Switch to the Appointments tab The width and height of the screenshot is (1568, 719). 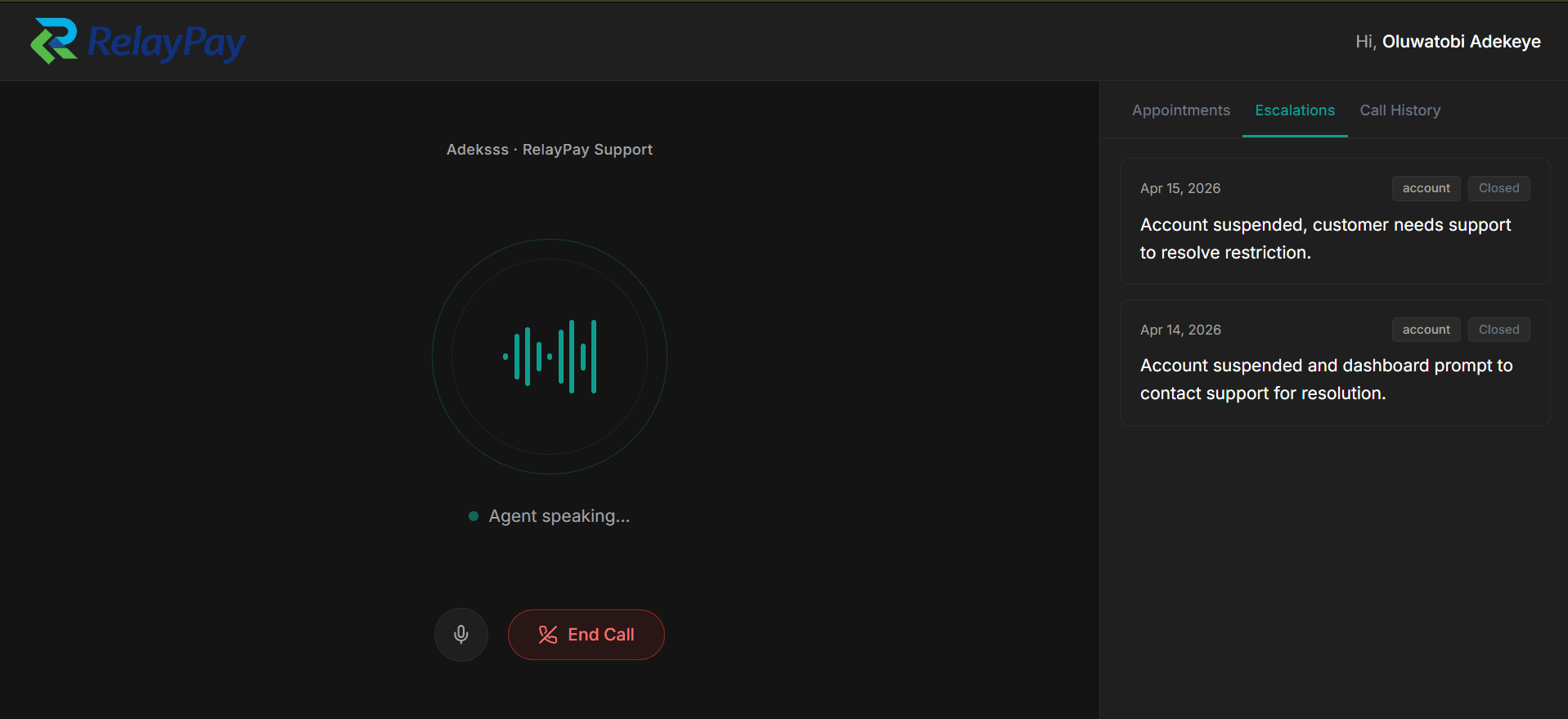pos(1180,110)
